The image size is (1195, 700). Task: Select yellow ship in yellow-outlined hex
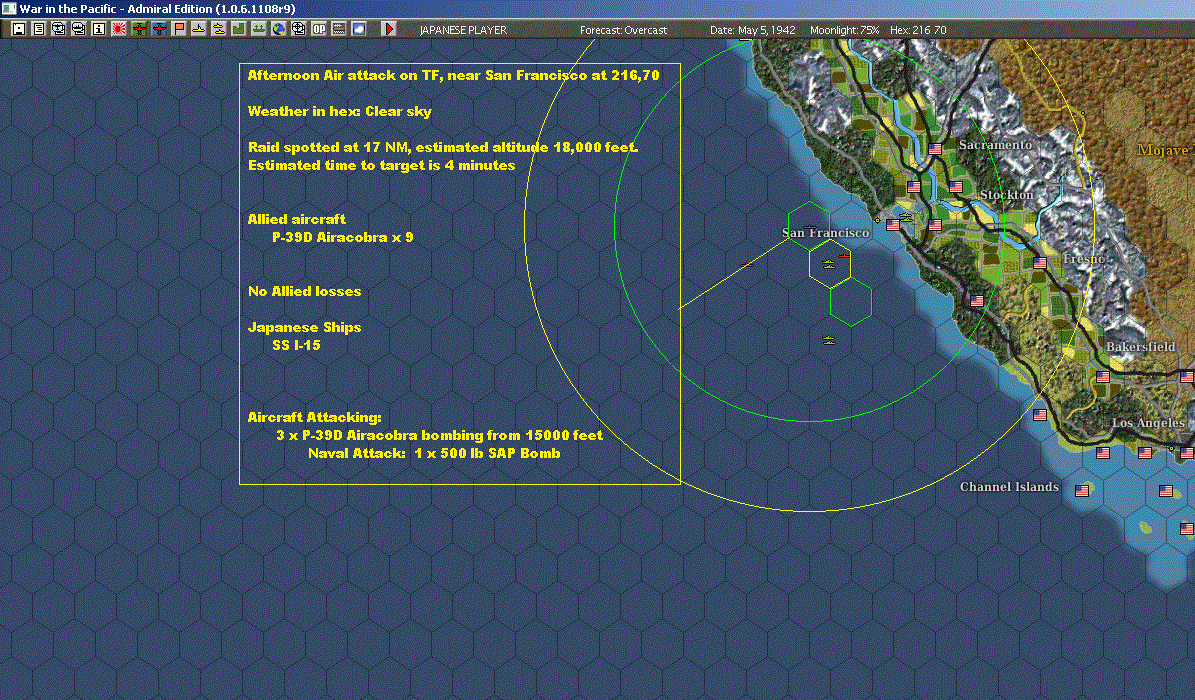tap(829, 265)
